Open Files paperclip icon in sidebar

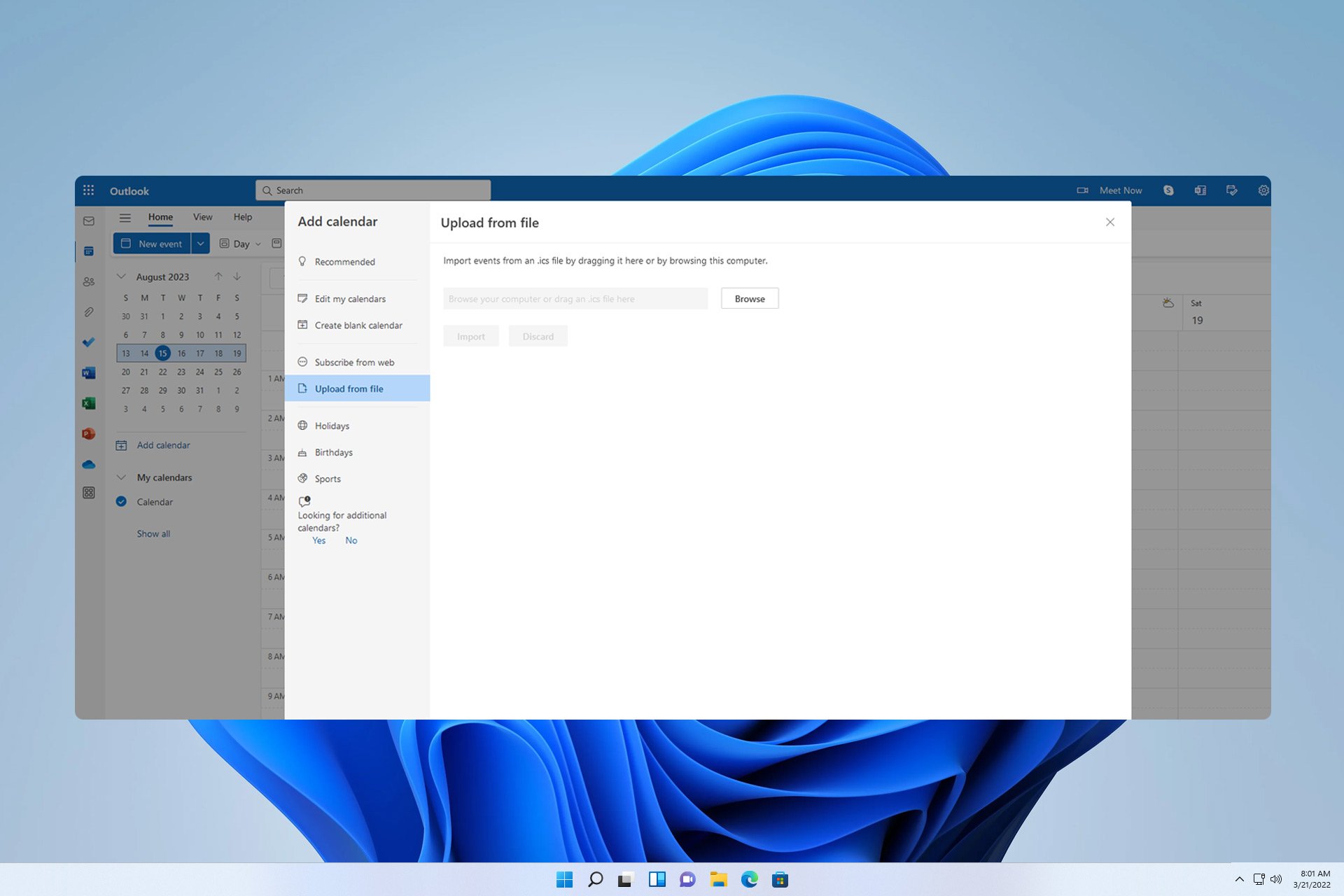tap(89, 312)
